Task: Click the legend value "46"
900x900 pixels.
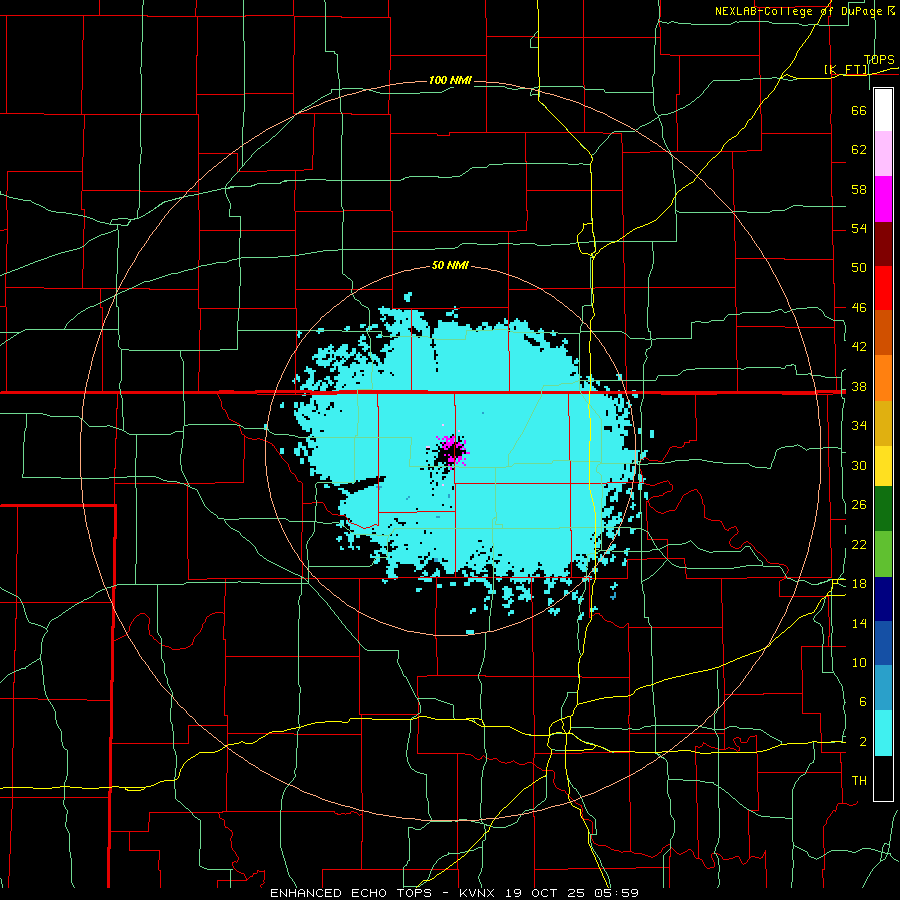Action: pos(859,308)
